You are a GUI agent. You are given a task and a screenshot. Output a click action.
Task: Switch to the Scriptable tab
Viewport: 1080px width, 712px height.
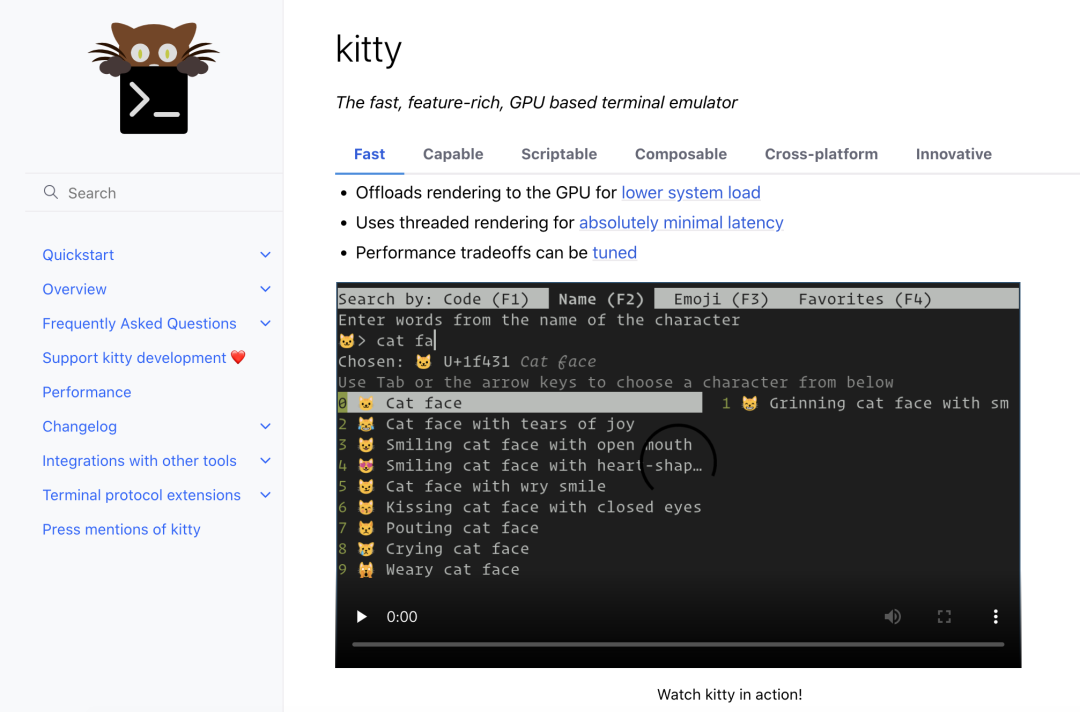tap(559, 154)
